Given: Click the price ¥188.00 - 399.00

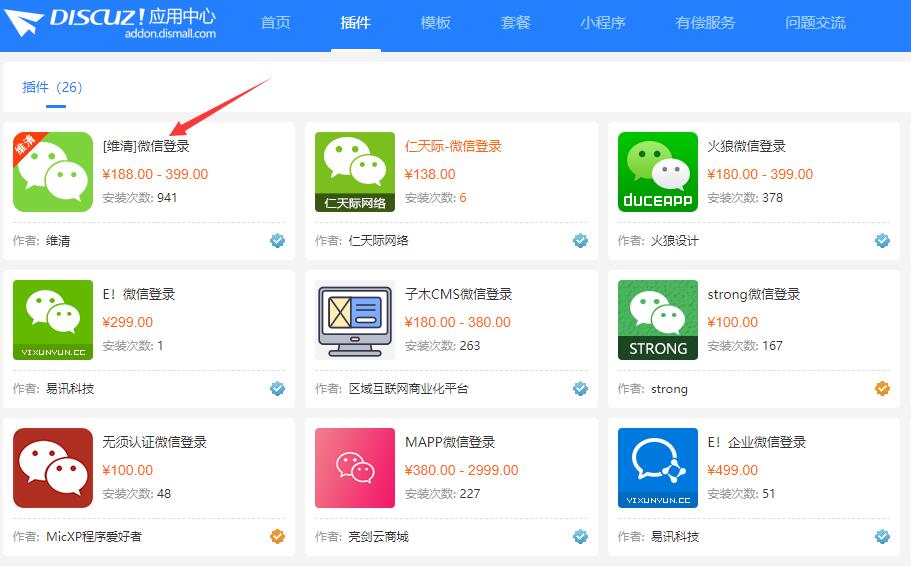Looking at the screenshot, I should (155, 174).
